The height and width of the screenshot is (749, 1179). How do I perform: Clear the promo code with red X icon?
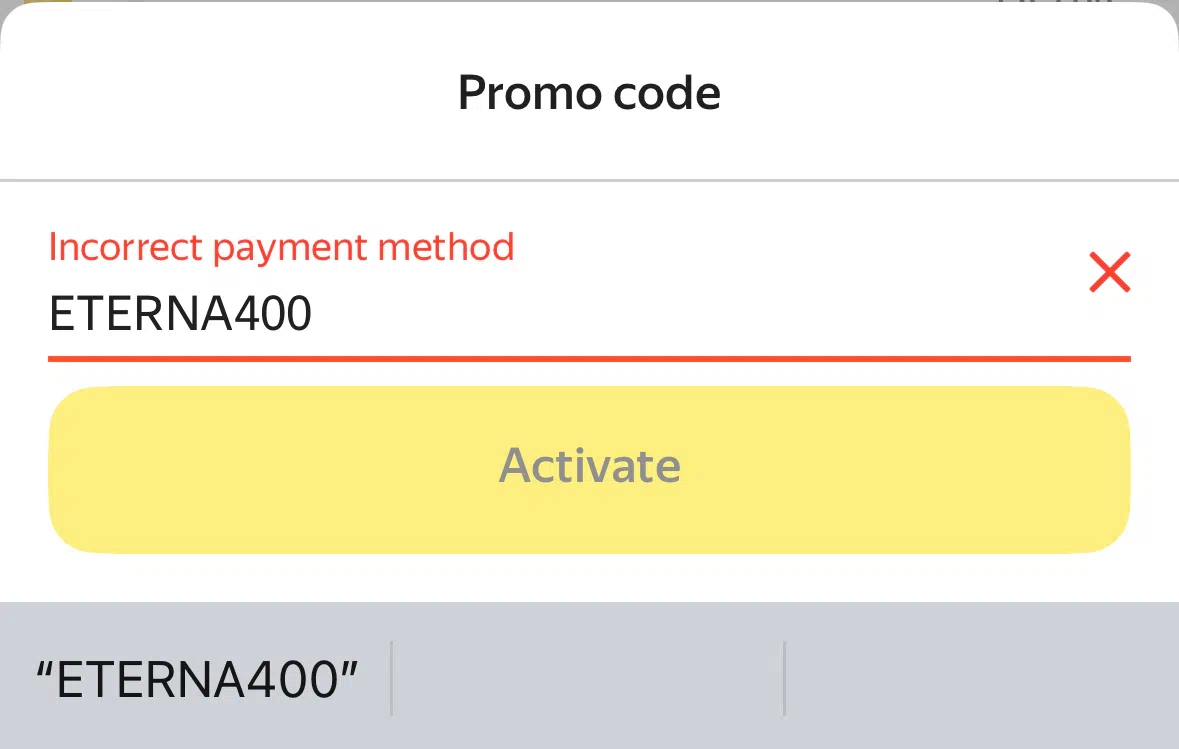[1110, 272]
